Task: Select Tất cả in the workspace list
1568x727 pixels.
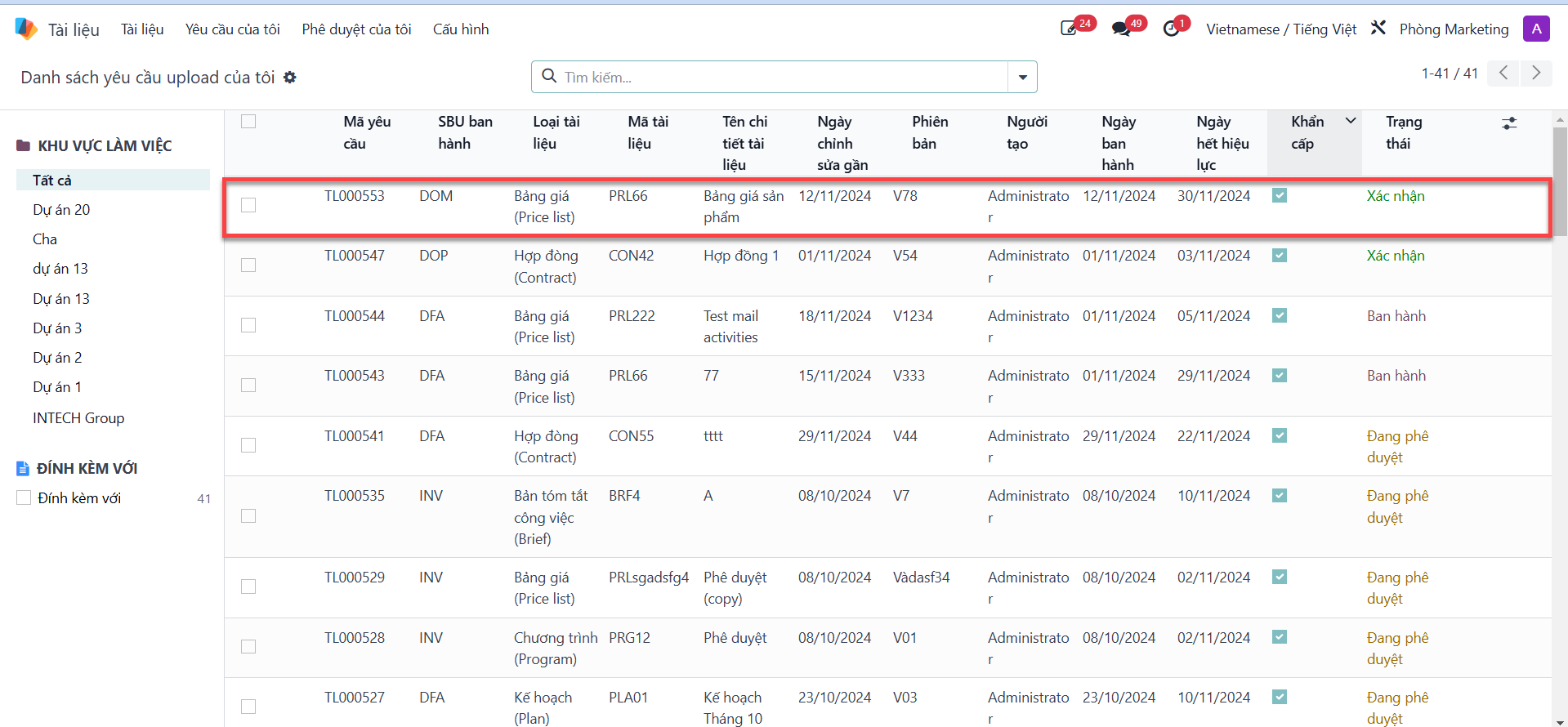Action: tap(113, 180)
